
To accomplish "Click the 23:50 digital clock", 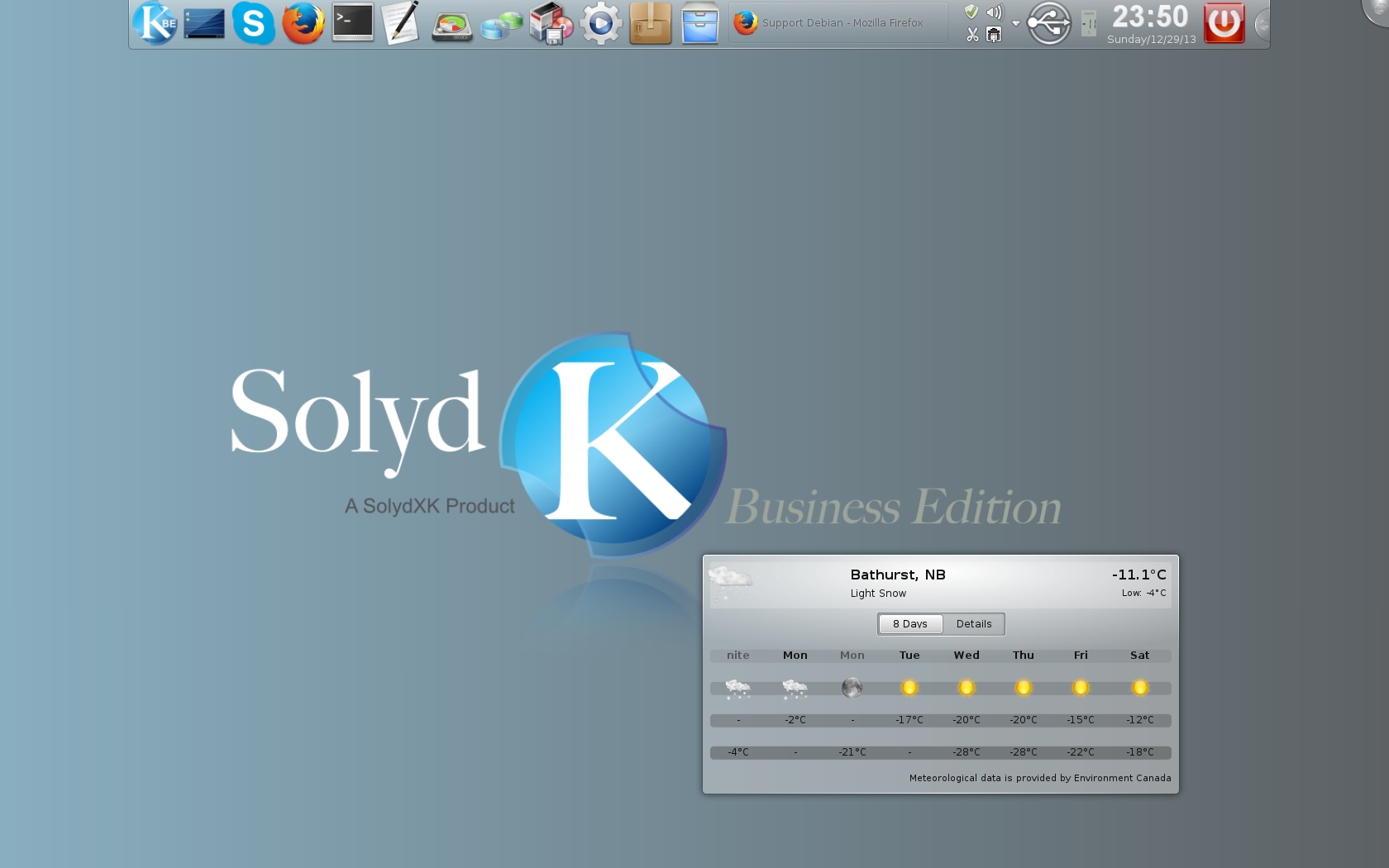I will 1150,18.
